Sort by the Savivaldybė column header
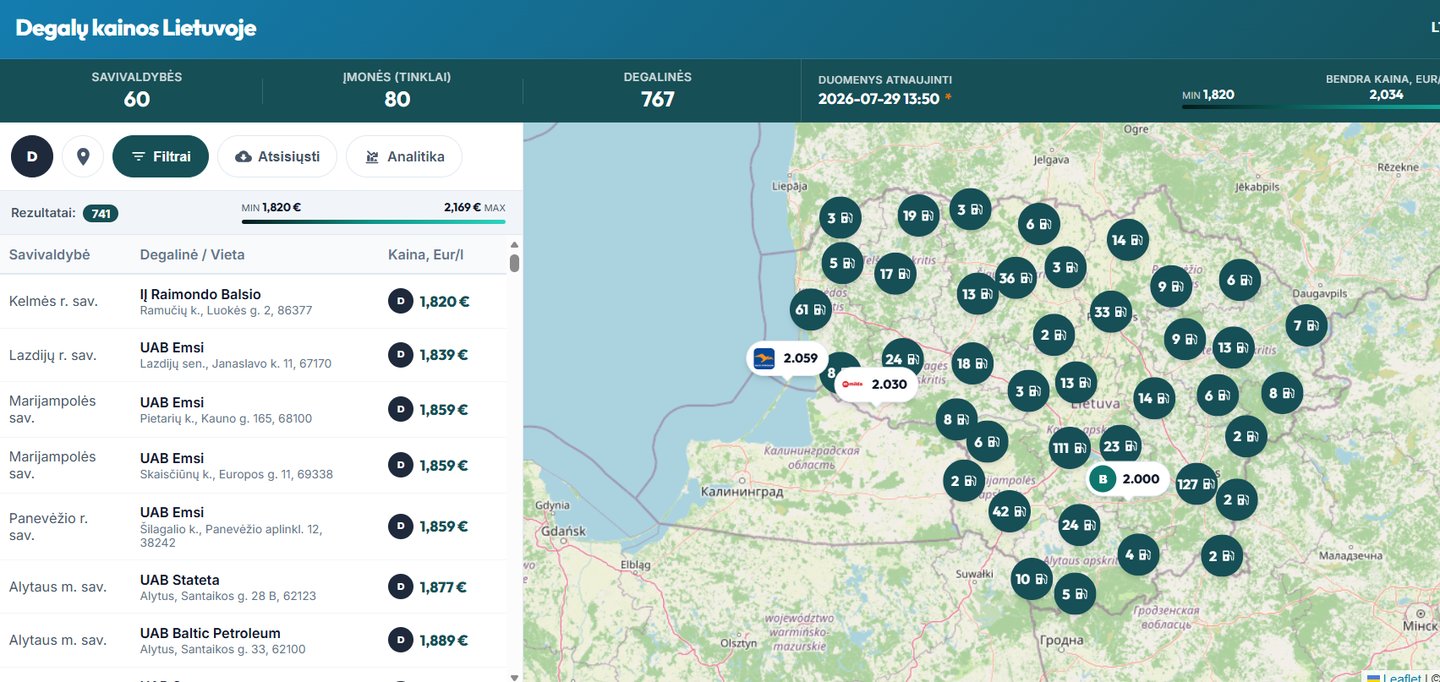This screenshot has height=682, width=1440. click(x=50, y=255)
